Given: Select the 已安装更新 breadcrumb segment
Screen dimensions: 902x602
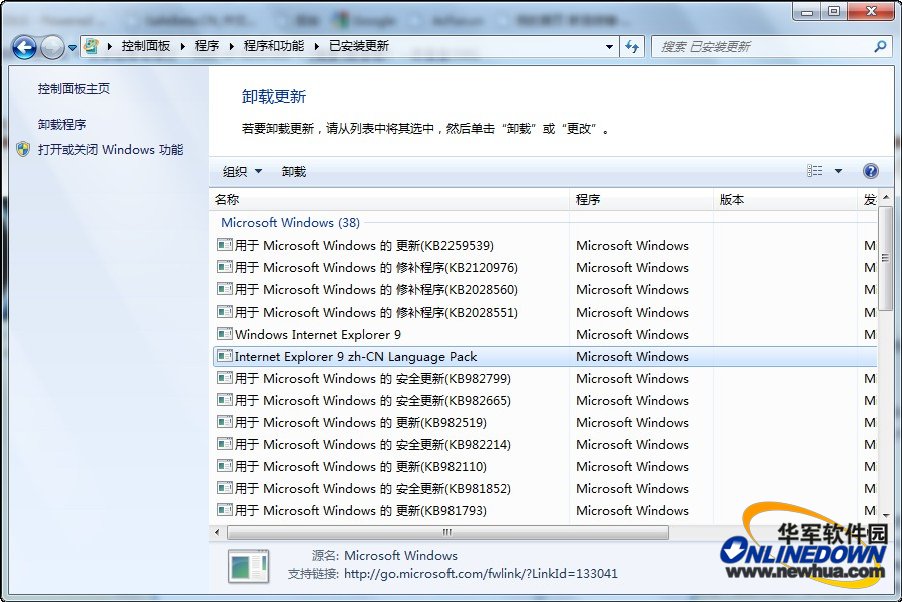Looking at the screenshot, I should point(359,46).
